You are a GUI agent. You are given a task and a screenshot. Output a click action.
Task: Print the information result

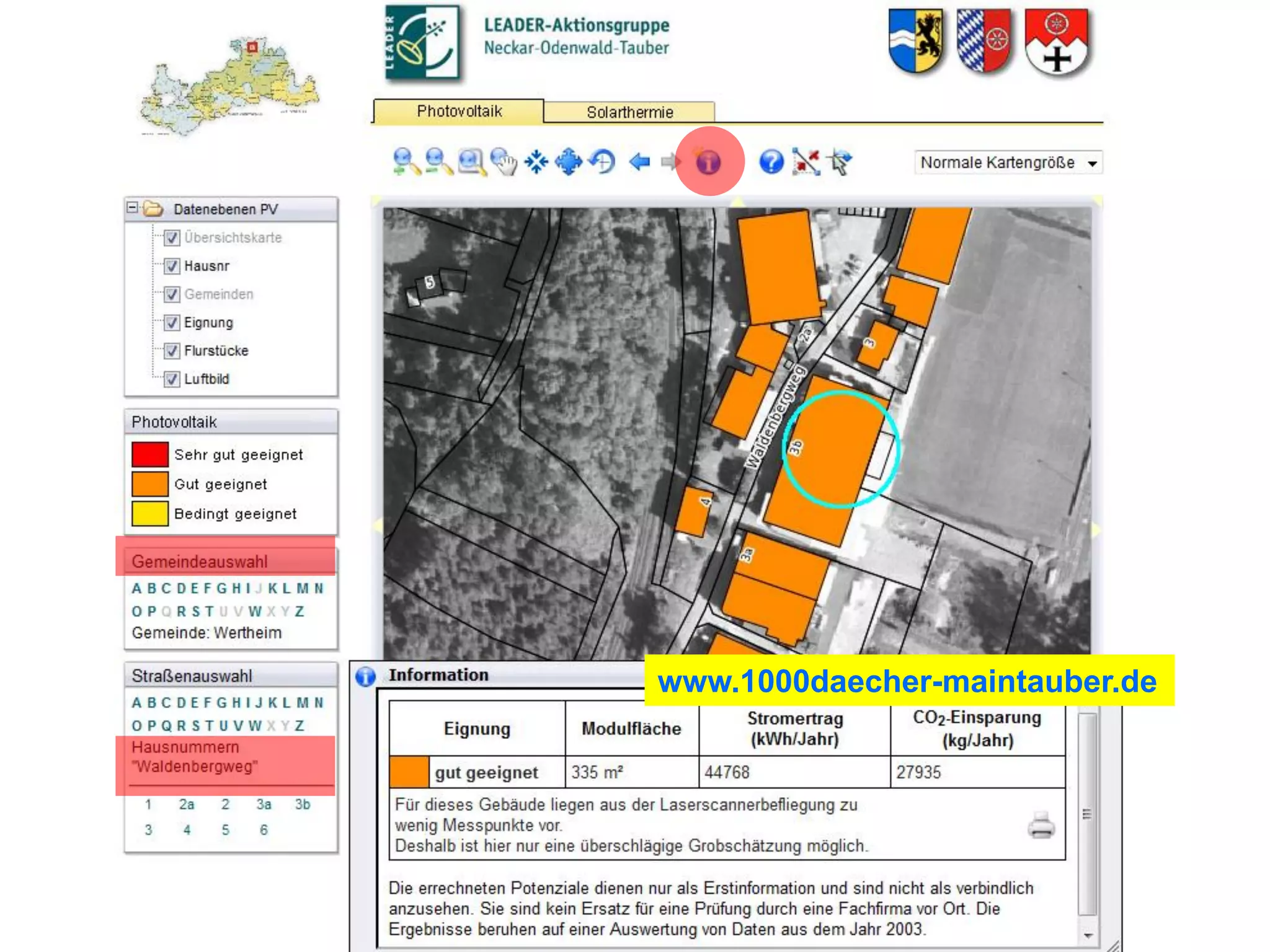click(x=1041, y=825)
